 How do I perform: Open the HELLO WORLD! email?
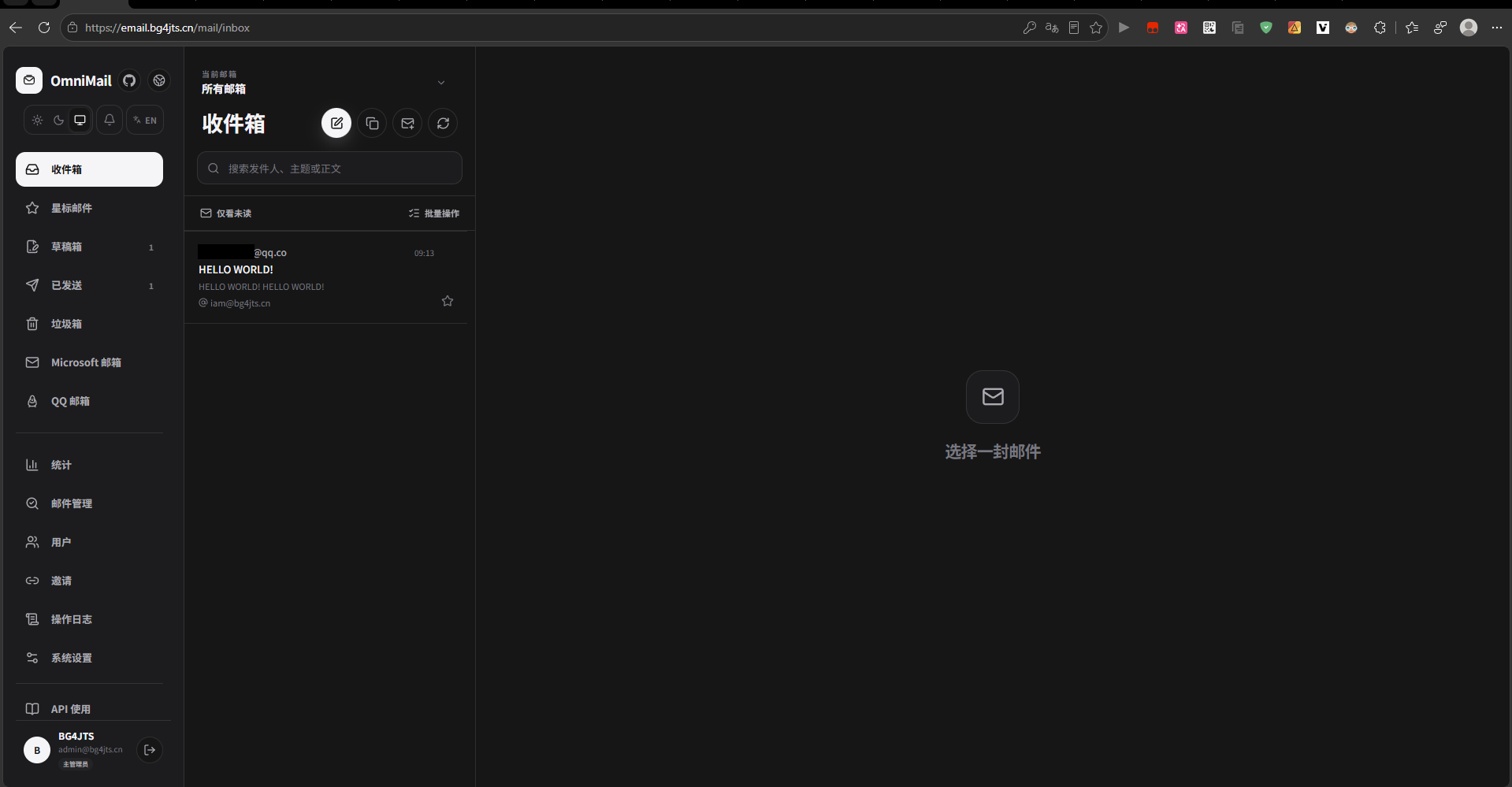(325, 277)
